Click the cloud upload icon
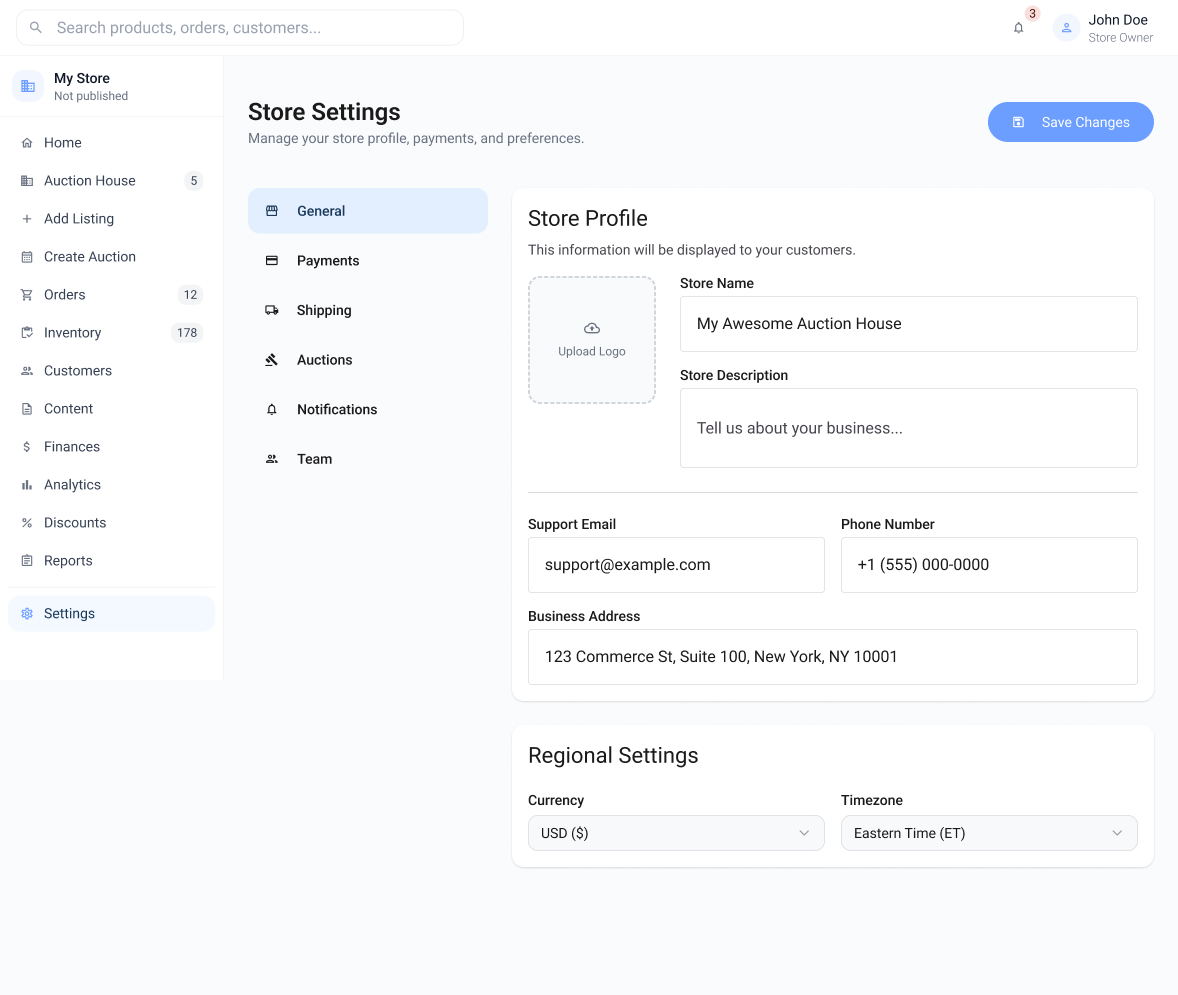This screenshot has width=1178, height=995. point(592,328)
